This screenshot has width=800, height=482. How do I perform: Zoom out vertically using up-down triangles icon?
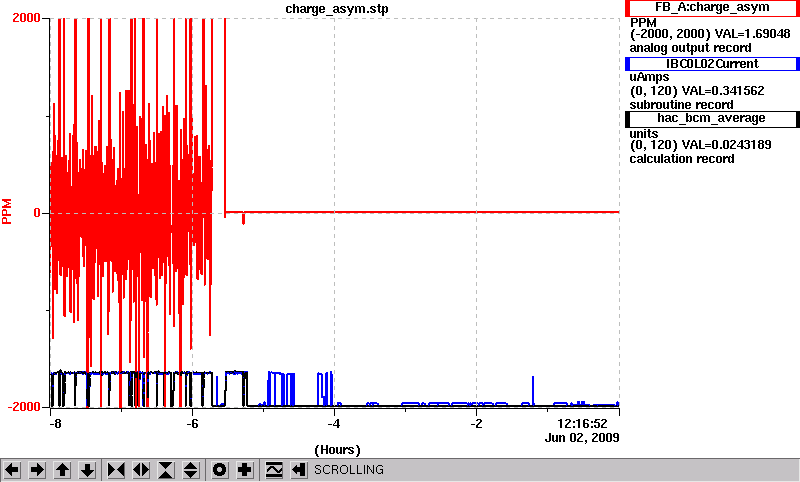[191, 470]
